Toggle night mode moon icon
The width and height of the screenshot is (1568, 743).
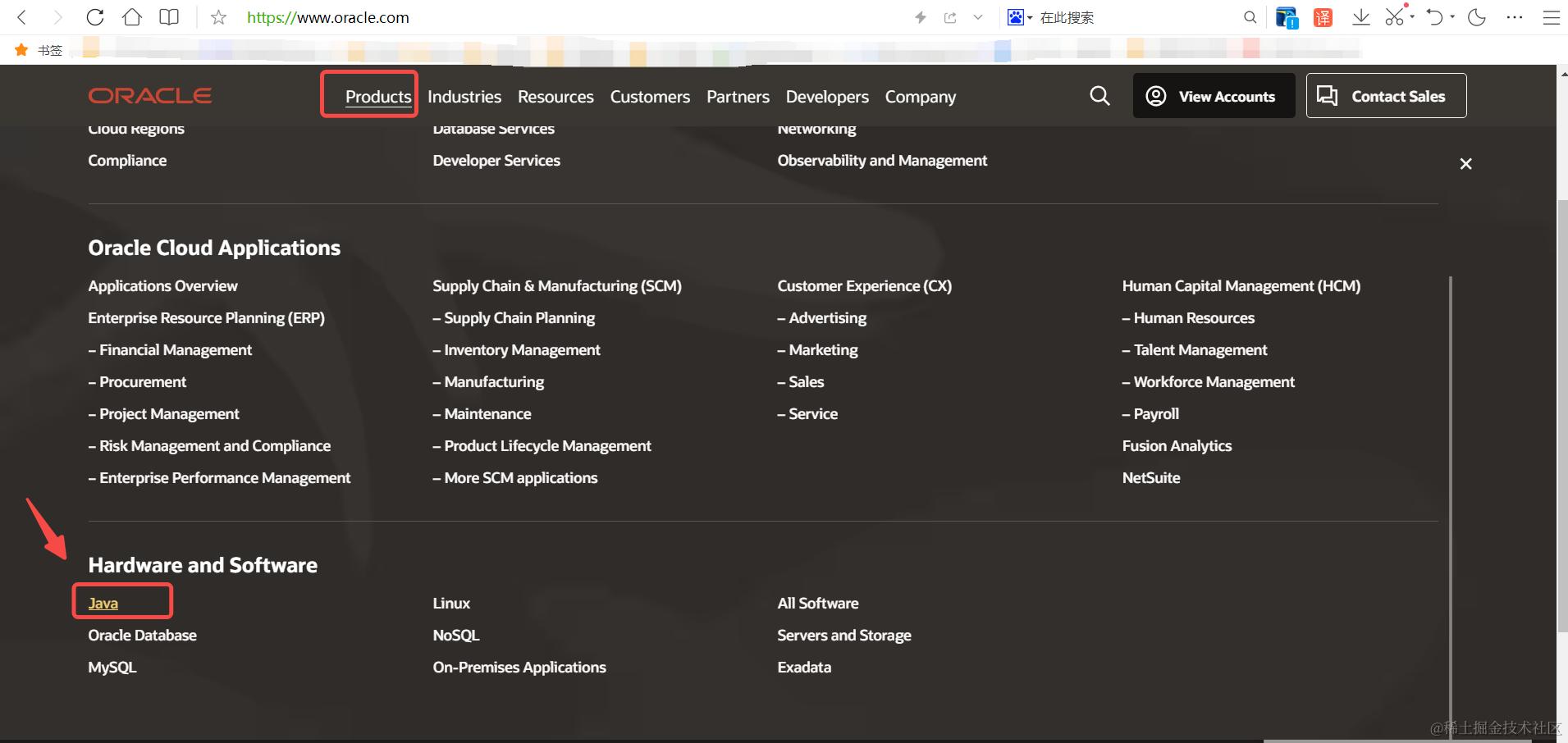click(1477, 17)
